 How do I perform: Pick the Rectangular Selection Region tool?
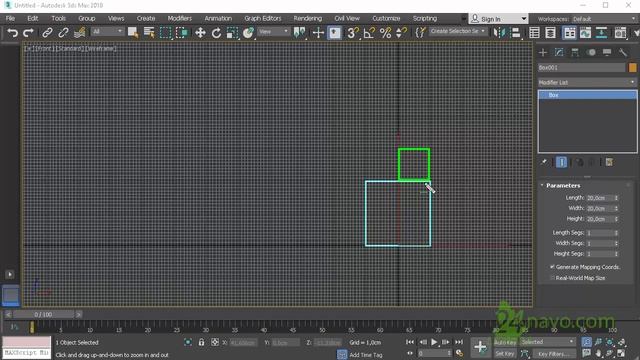point(165,33)
